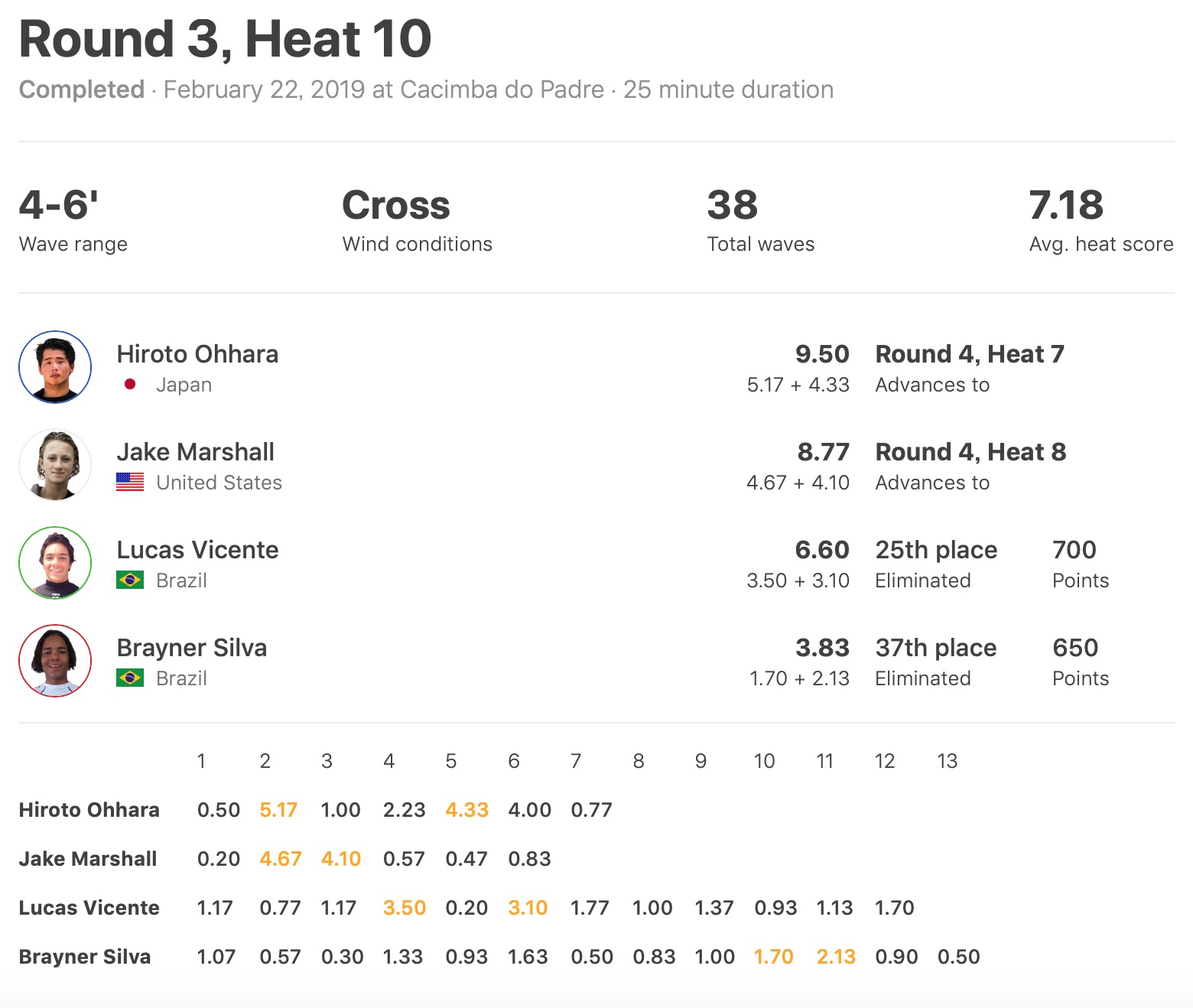1193x1008 pixels.
Task: Open Jake Marshall's athlete name link
Action: tap(195, 452)
